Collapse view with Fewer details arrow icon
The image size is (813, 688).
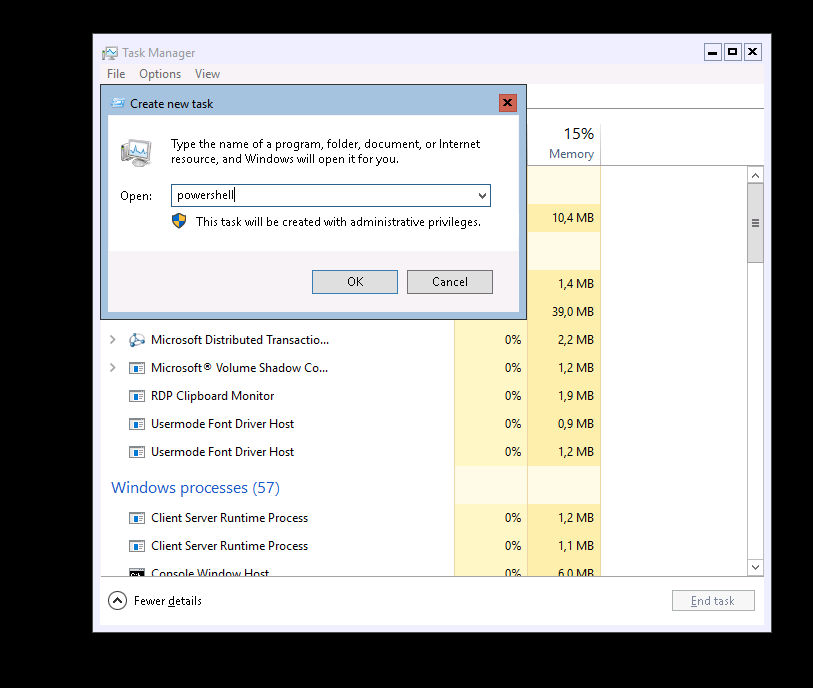pos(118,600)
